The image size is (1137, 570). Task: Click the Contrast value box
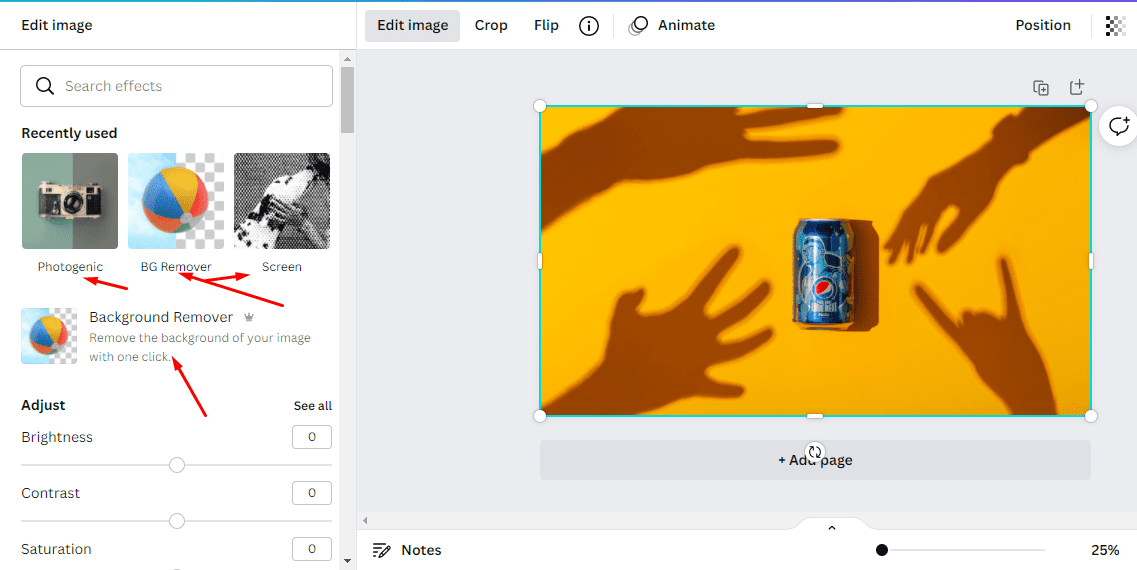pyautogui.click(x=312, y=493)
